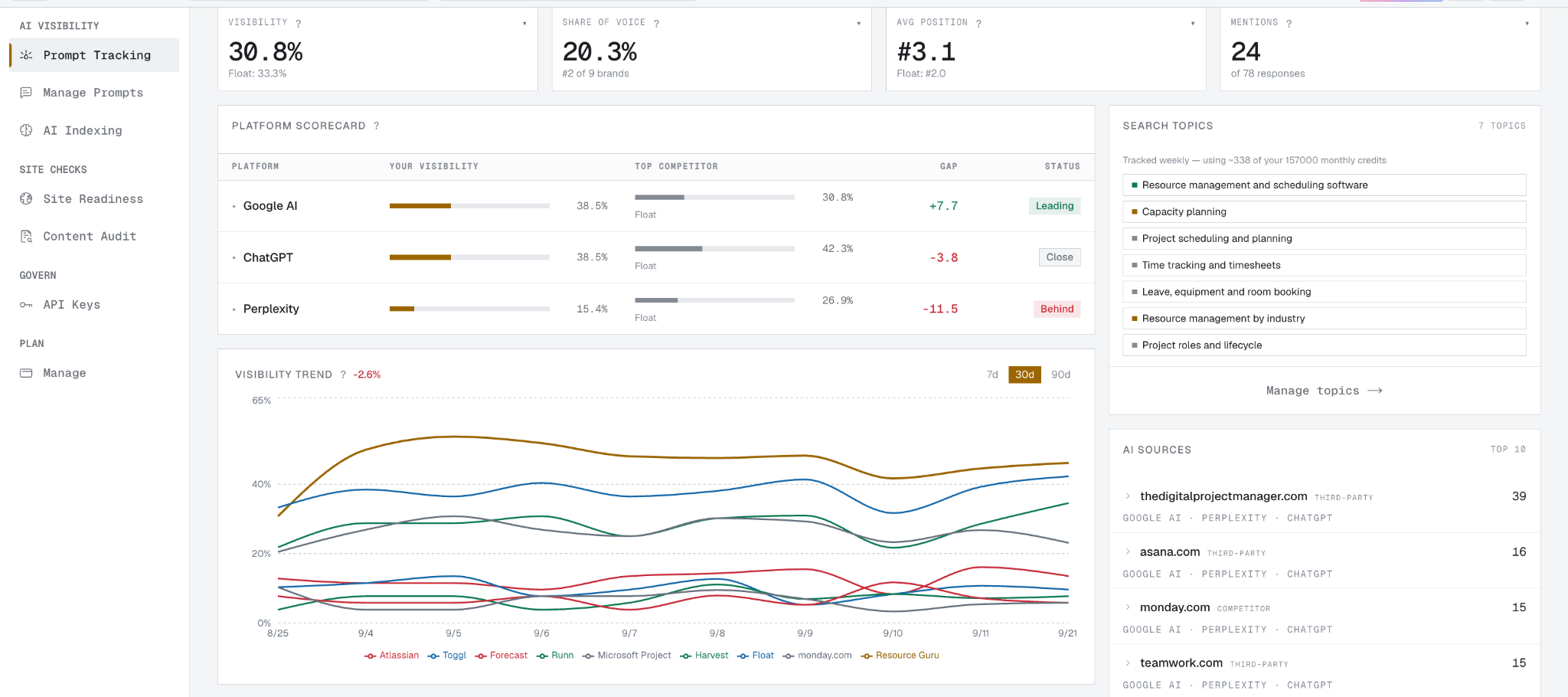The height and width of the screenshot is (697, 1568).
Task: Open the Visibility card dropdown arrow
Action: coord(524,24)
